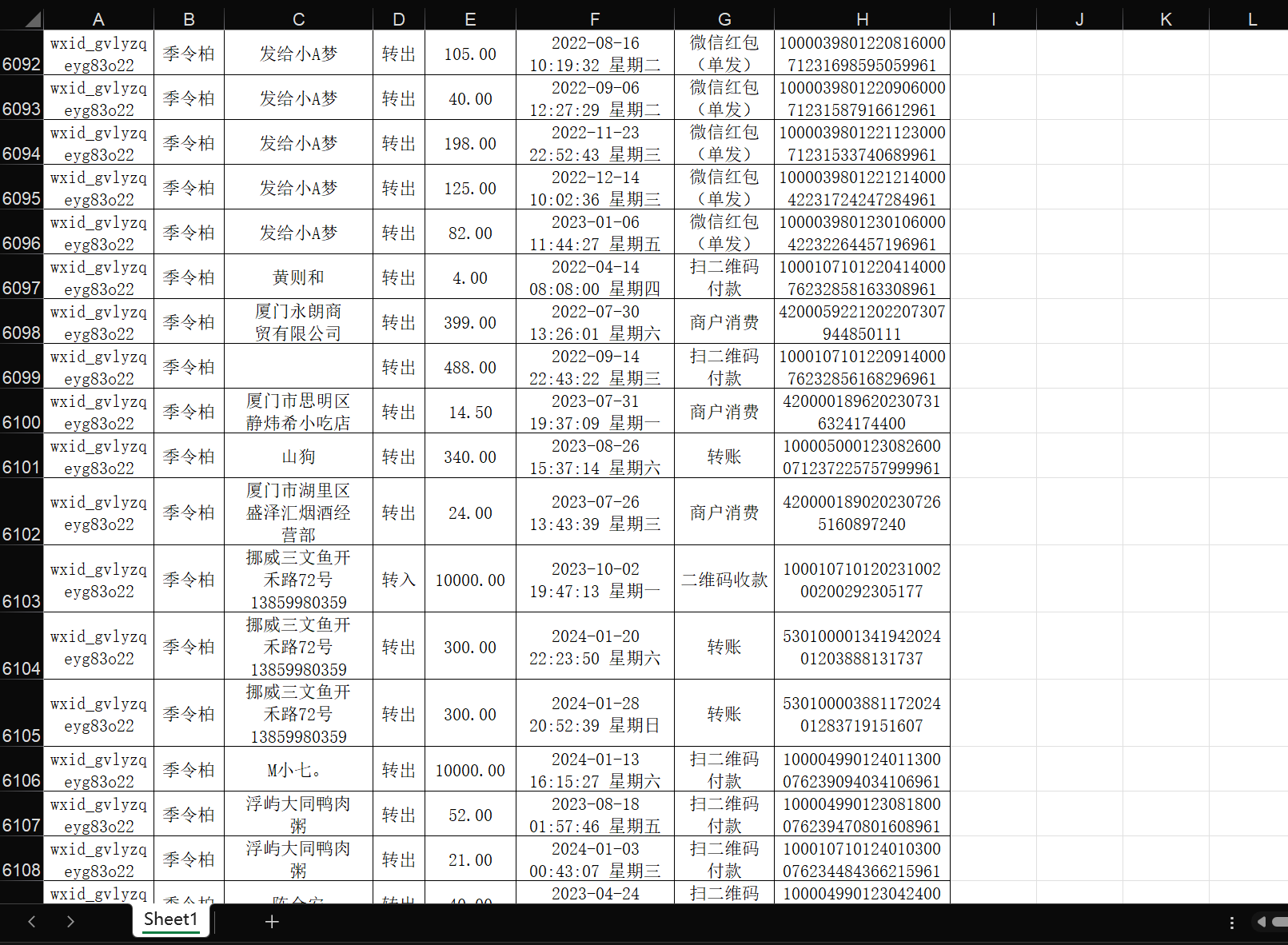
Task: Click the 转入 cell in row 6103
Action: point(398,580)
